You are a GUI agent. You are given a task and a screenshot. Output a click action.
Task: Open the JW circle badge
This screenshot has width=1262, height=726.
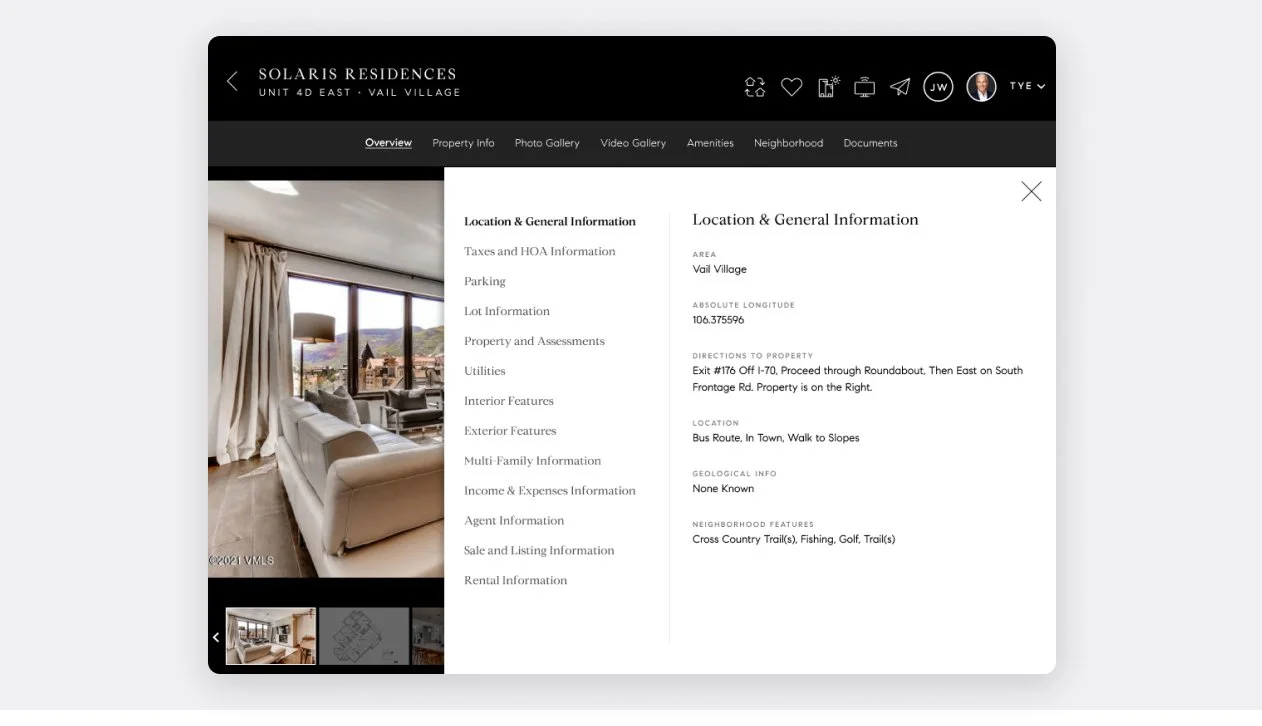pyautogui.click(x=938, y=87)
